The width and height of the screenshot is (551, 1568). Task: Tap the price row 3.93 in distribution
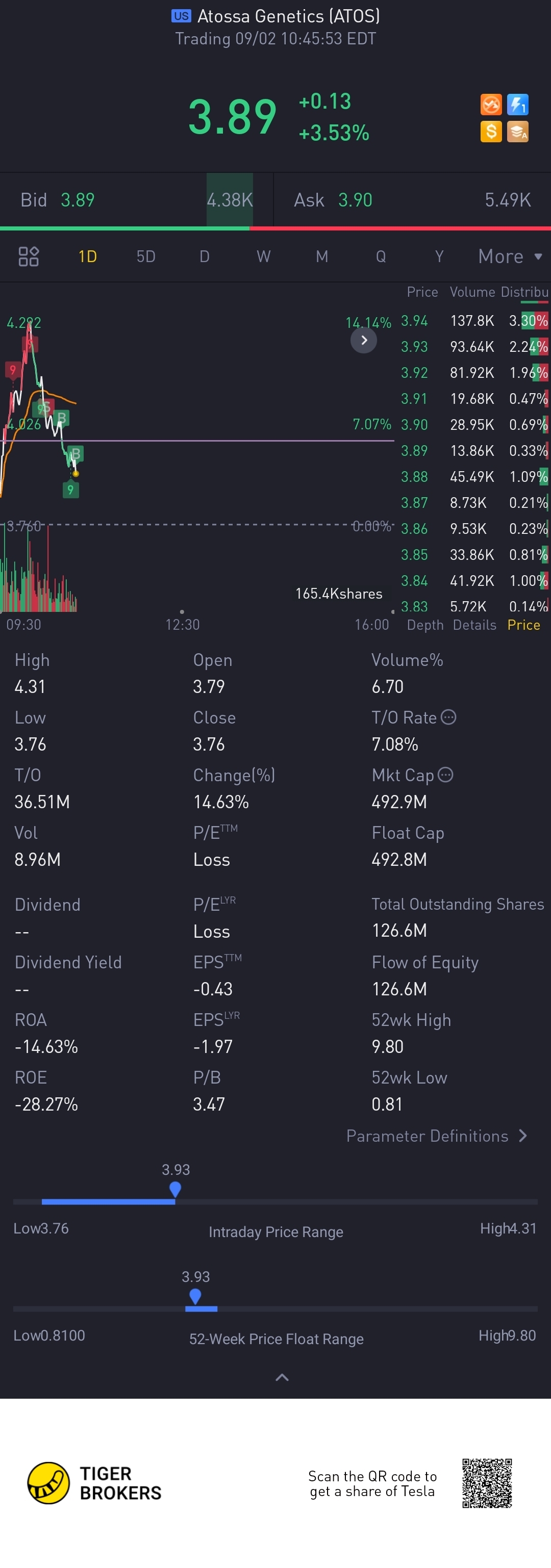coord(475,347)
